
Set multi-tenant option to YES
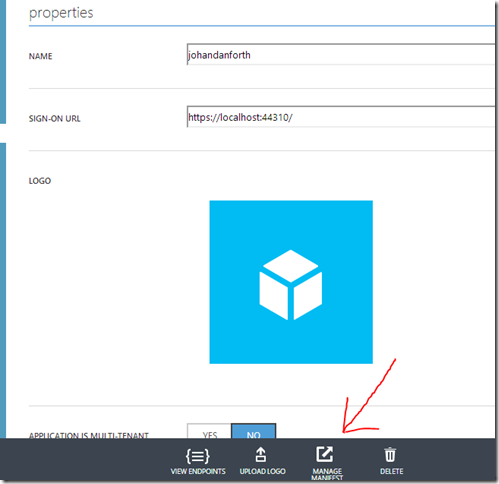coord(209,431)
